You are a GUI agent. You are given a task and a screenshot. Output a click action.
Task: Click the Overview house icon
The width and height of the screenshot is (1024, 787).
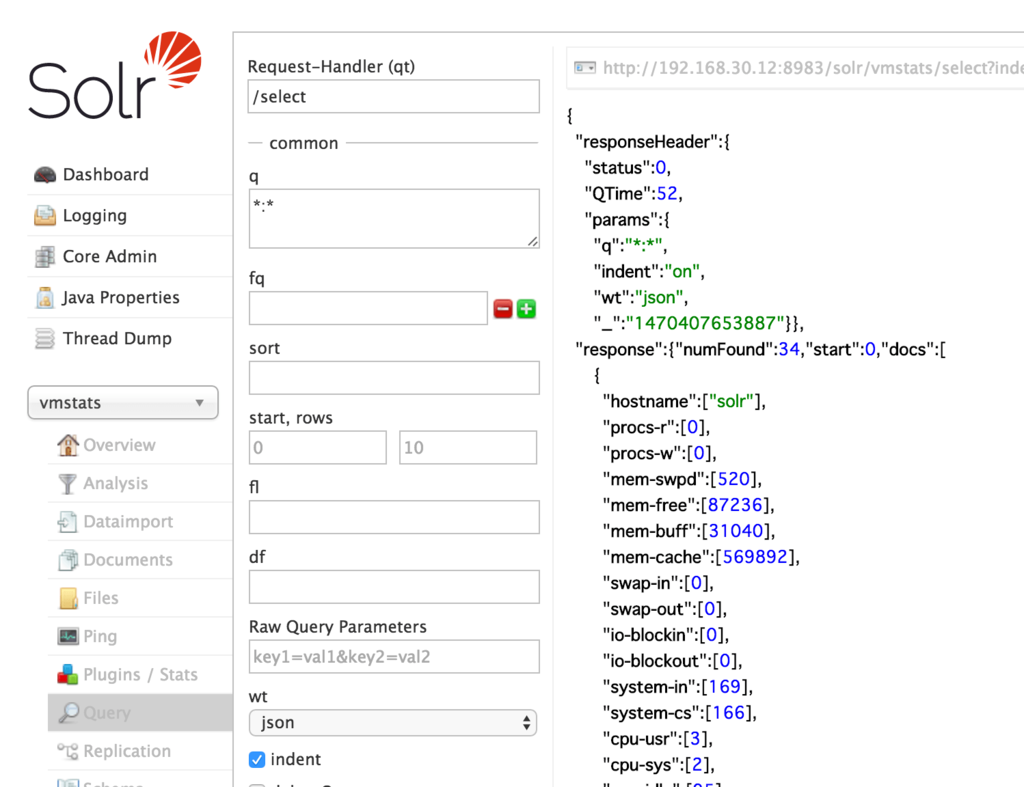pos(68,445)
